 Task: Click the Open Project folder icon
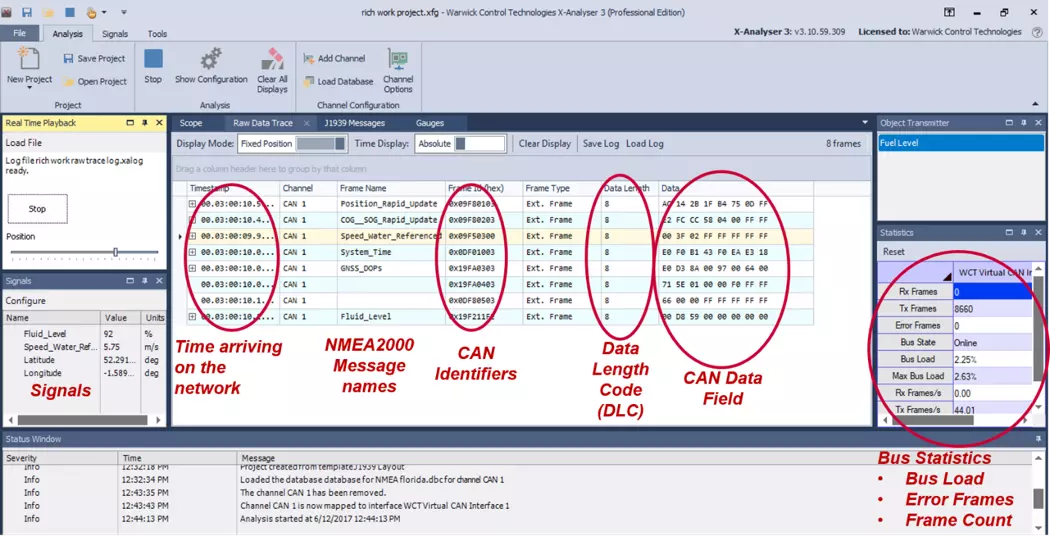coord(68,82)
